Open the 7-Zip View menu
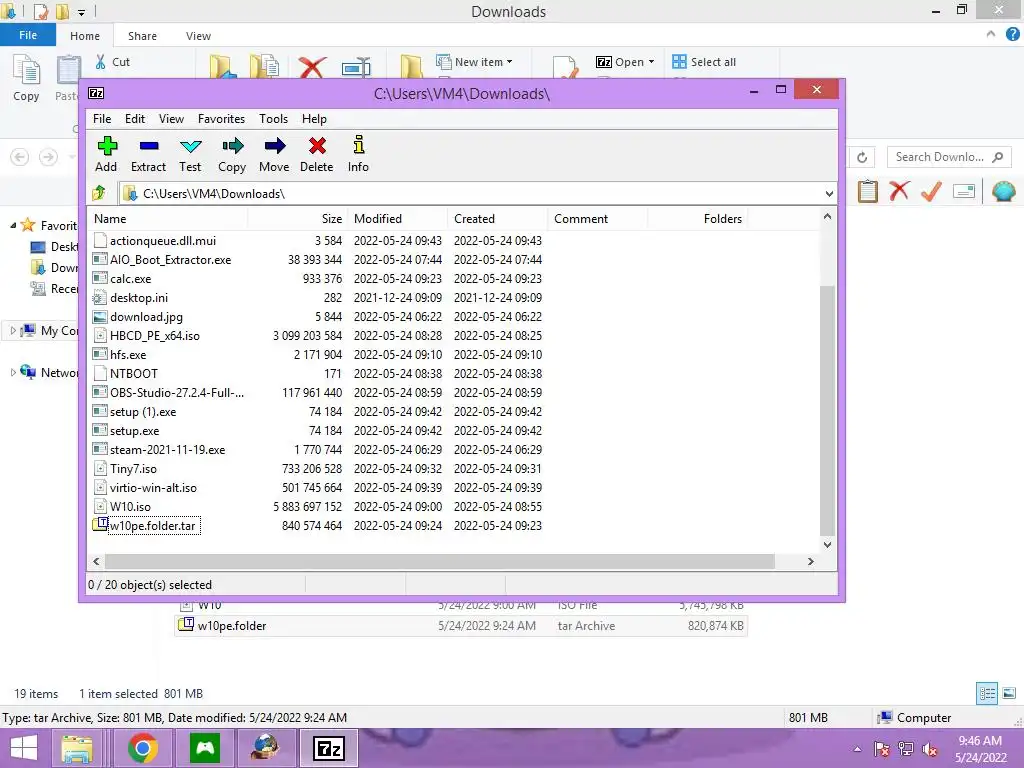This screenshot has height=768, width=1024. (171, 119)
